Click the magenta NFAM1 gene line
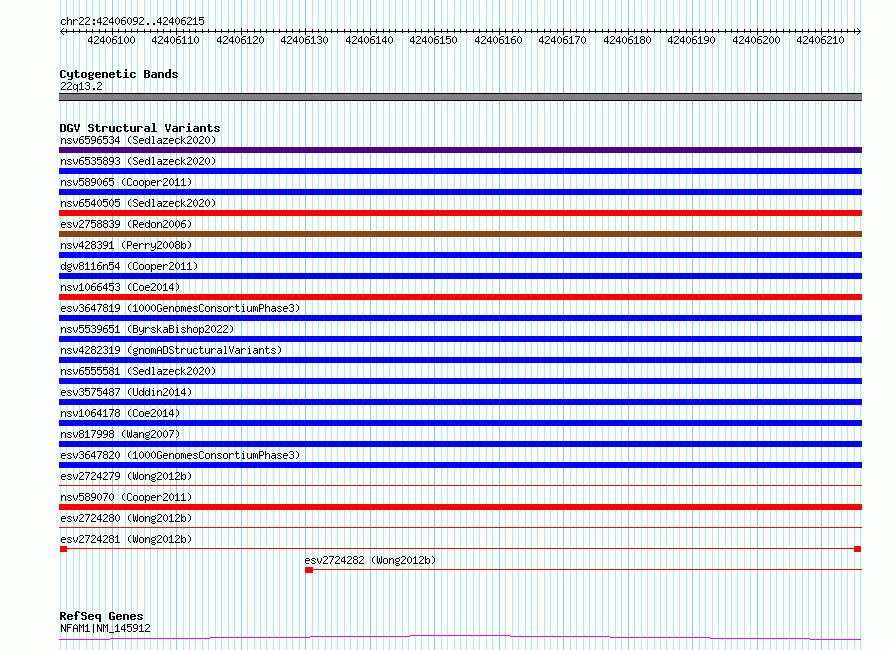Screen dimensions: 890x650 (x=460, y=637)
